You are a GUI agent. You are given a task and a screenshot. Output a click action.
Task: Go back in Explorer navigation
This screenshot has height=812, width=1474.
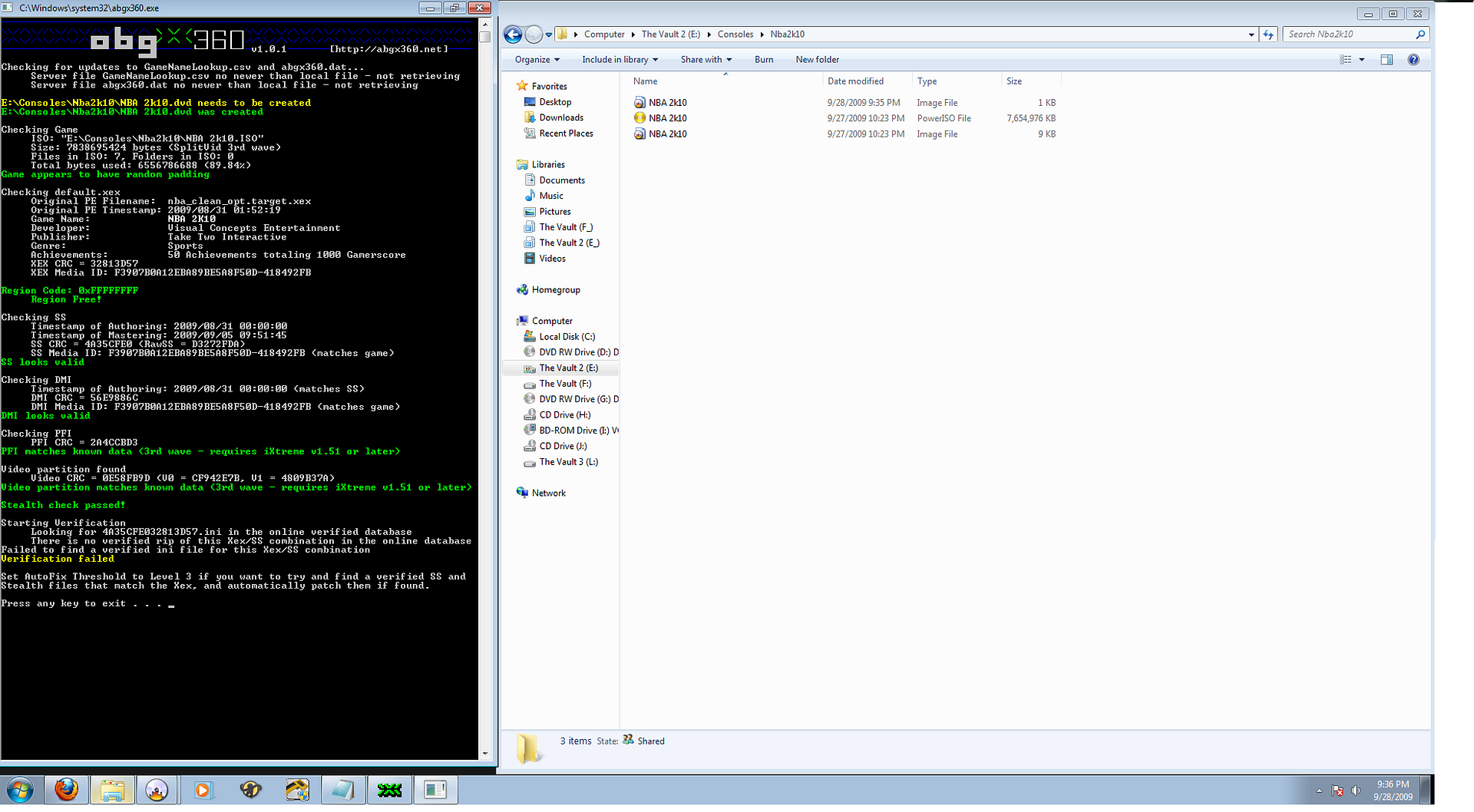(x=513, y=35)
